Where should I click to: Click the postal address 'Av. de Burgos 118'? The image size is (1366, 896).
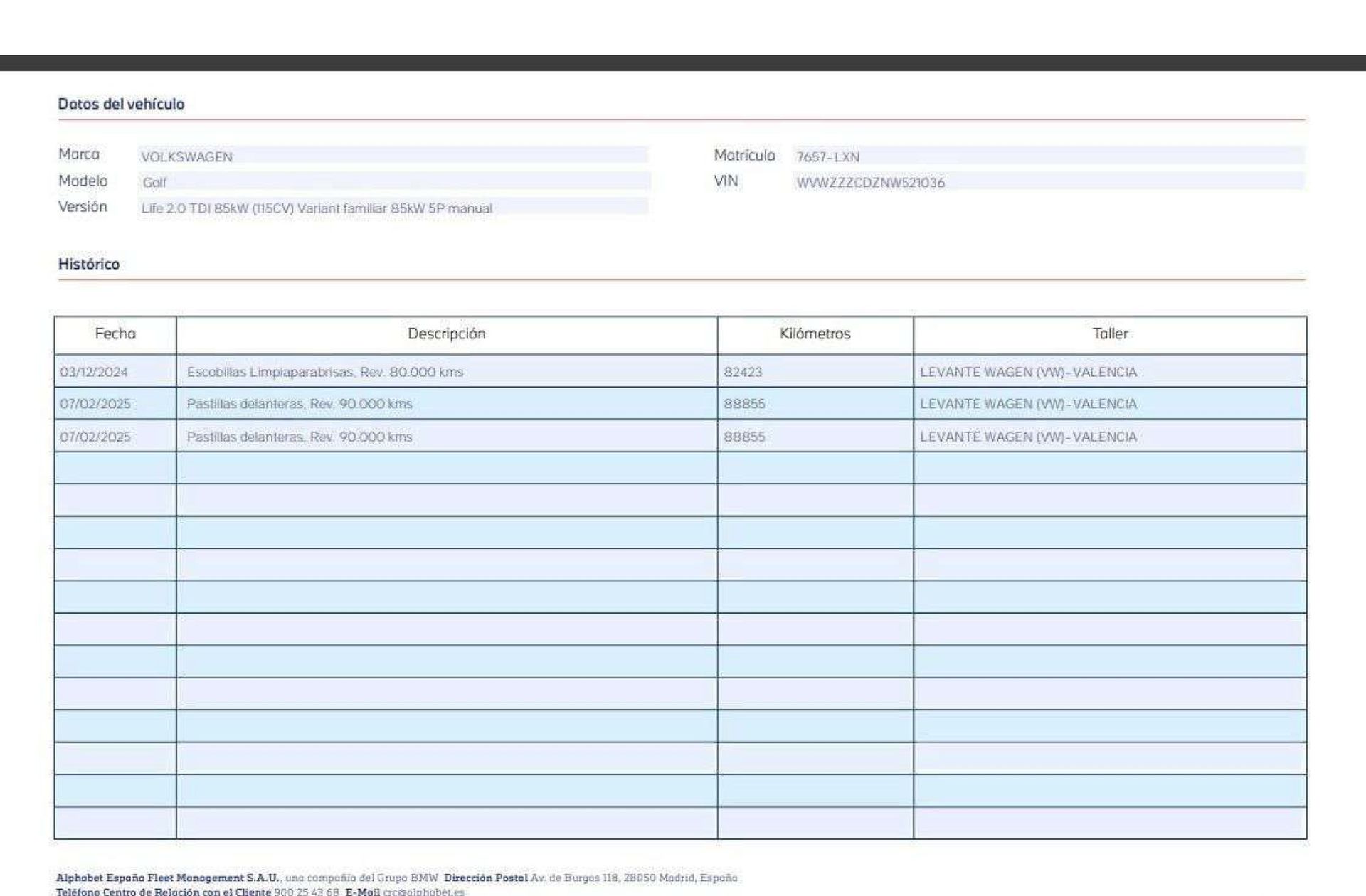click(574, 878)
